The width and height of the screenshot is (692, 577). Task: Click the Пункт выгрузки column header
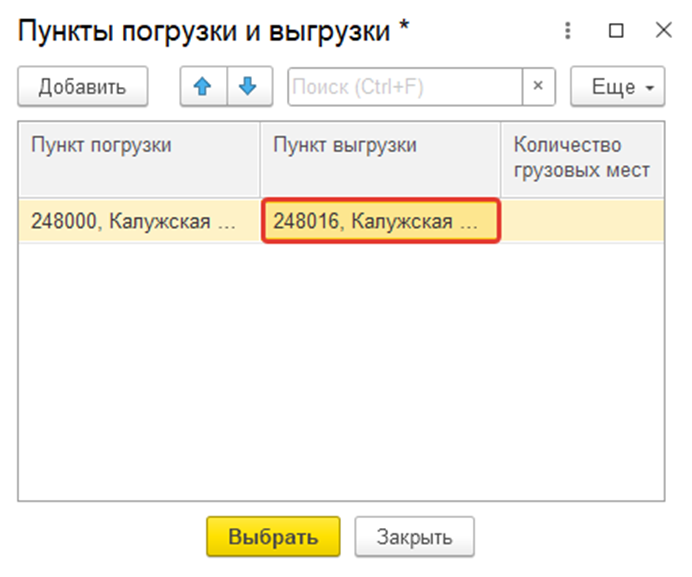tap(380, 159)
